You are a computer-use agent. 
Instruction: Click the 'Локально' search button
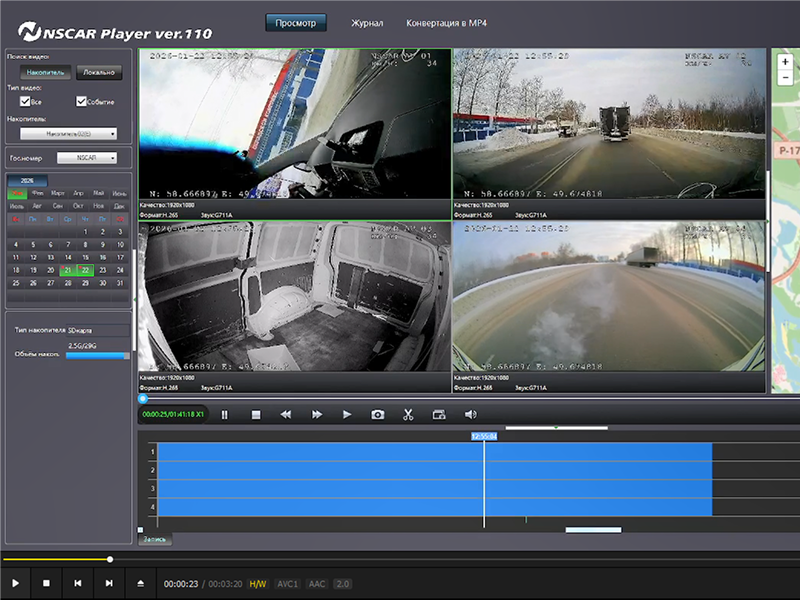pyautogui.click(x=98, y=72)
